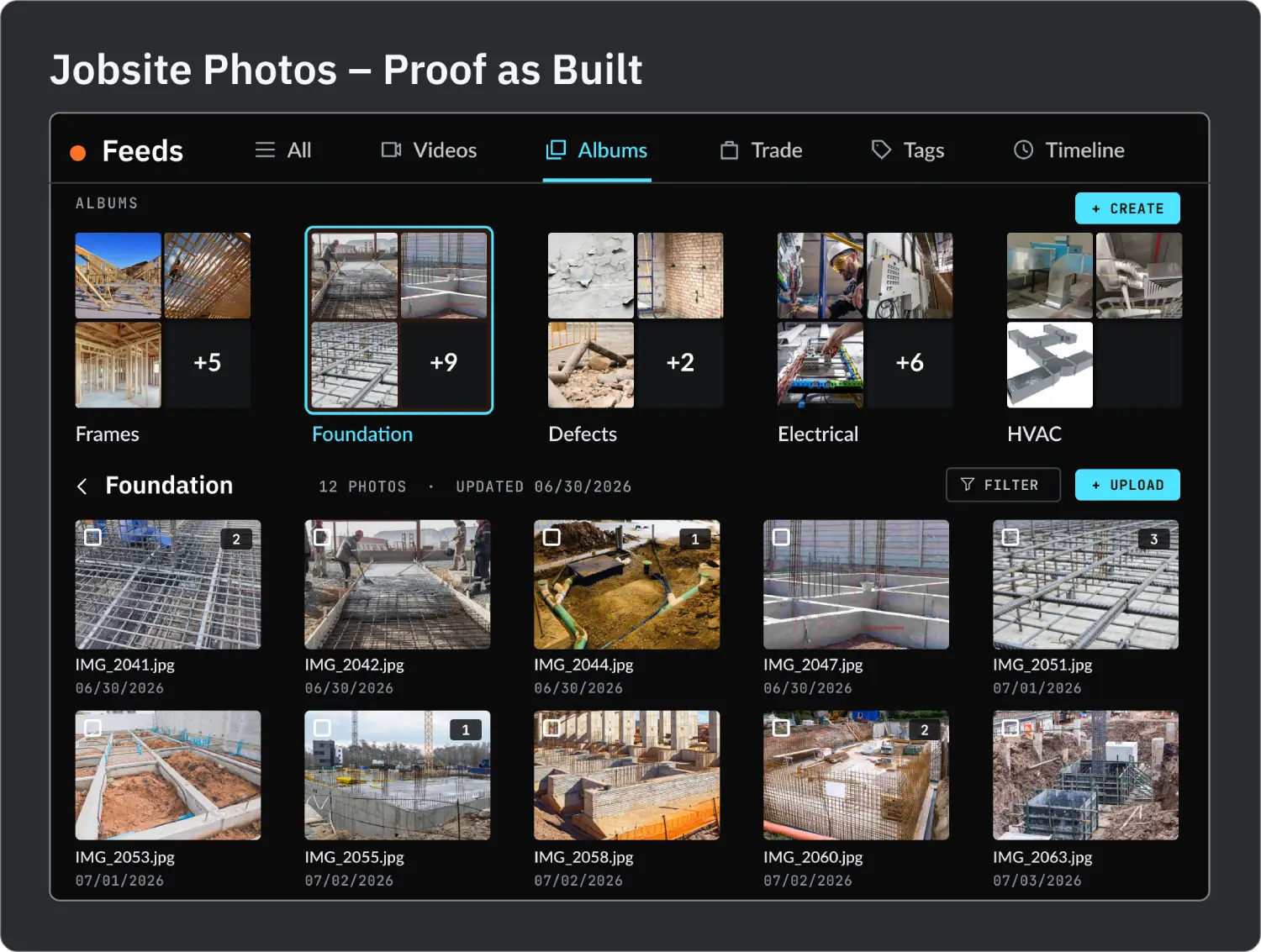Tick the checkbox on IMG_2042.jpg
This screenshot has height=952, width=1261.
(x=322, y=537)
